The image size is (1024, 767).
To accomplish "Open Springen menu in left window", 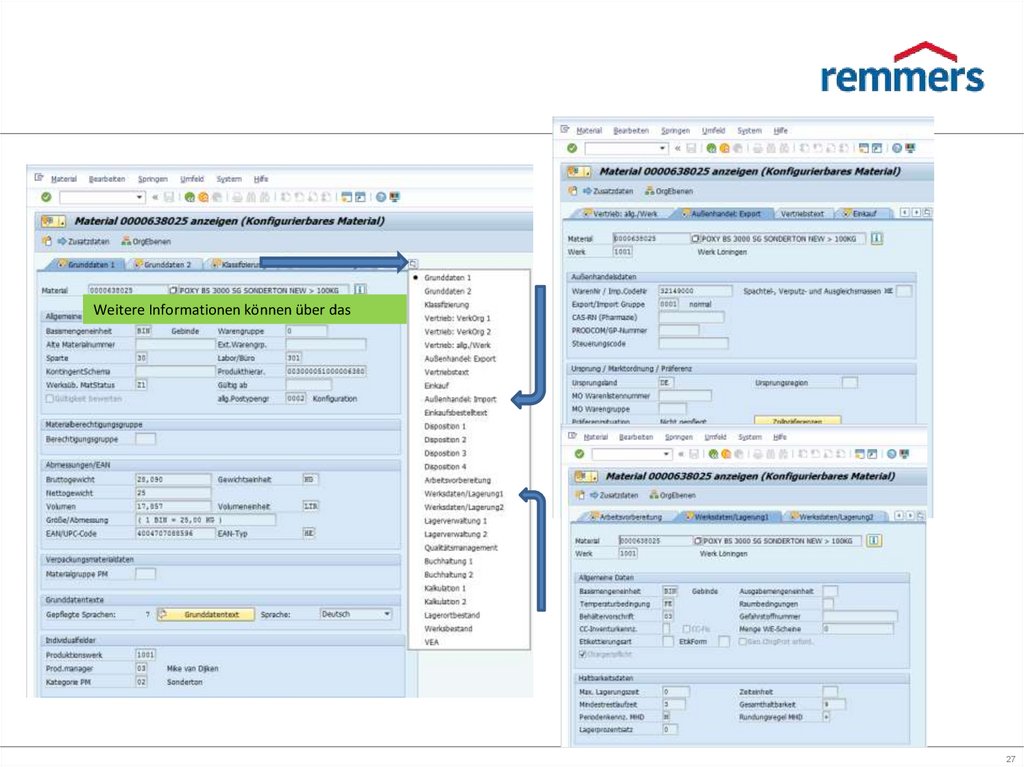I will [152, 178].
